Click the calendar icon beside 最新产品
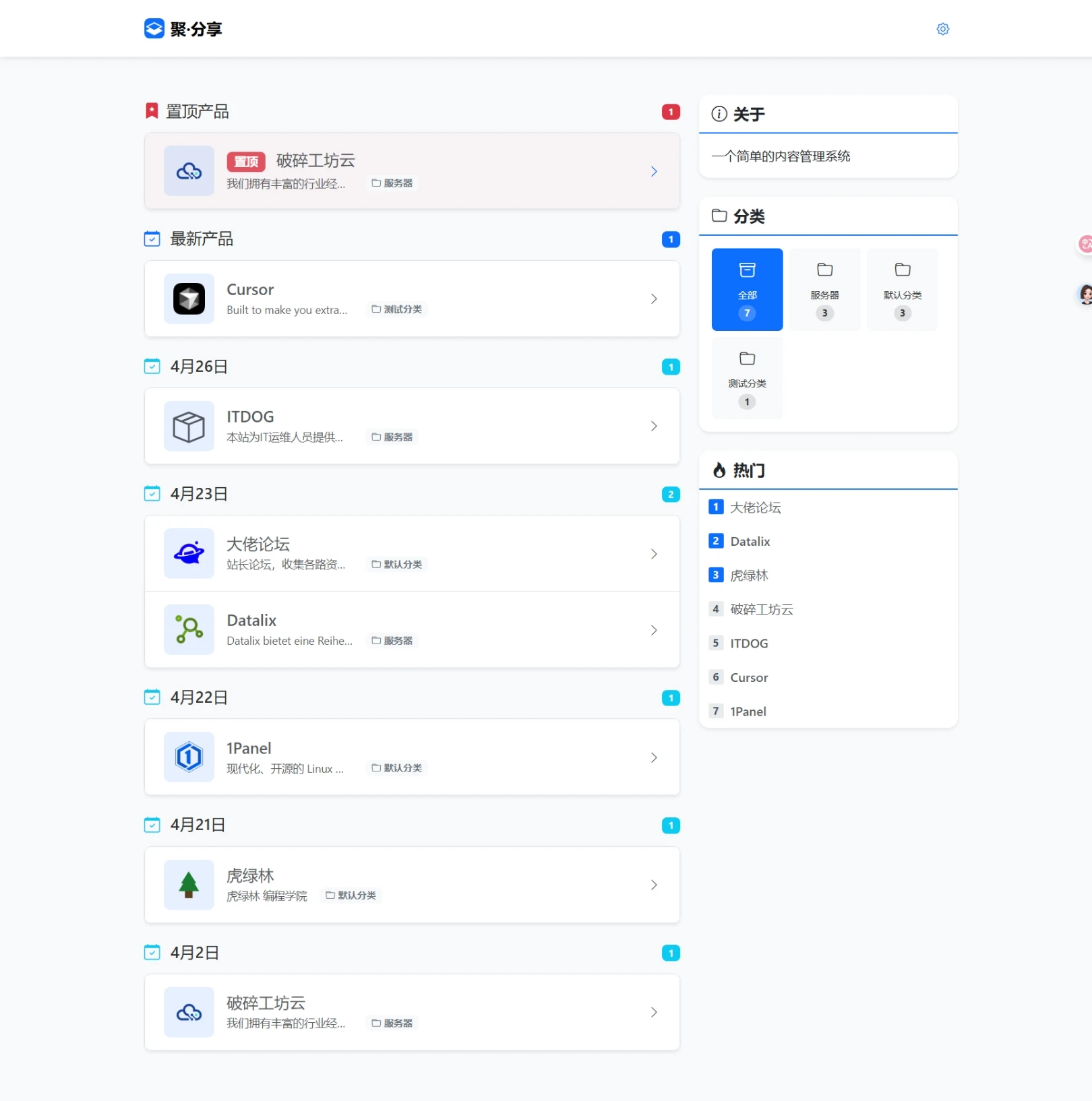1092x1101 pixels. (152, 239)
